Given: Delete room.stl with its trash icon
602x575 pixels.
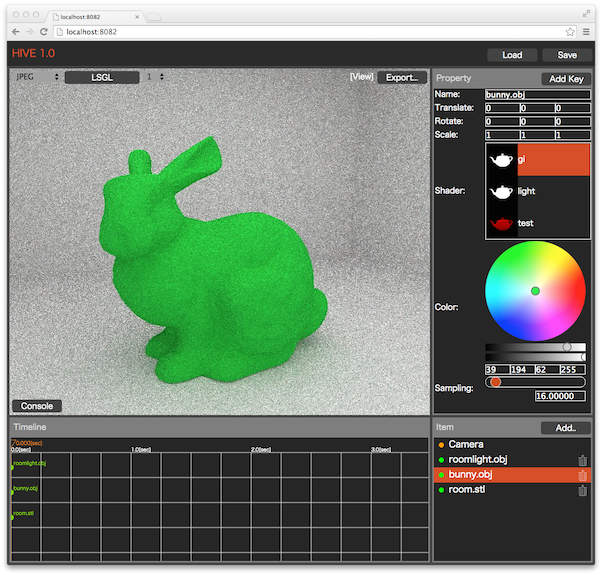Looking at the screenshot, I should pos(582,490).
